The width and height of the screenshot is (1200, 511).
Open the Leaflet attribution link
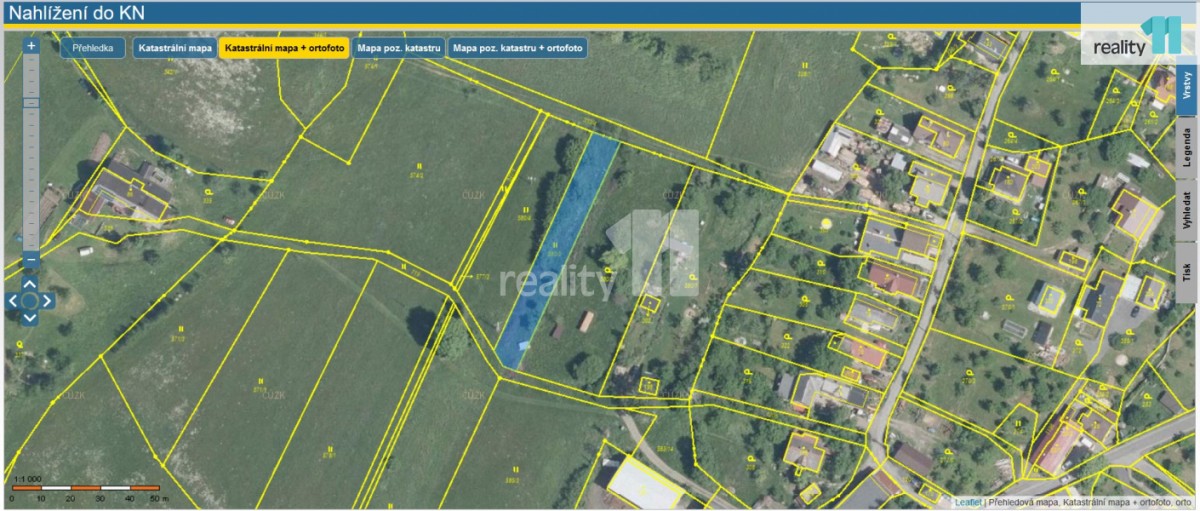[967, 502]
